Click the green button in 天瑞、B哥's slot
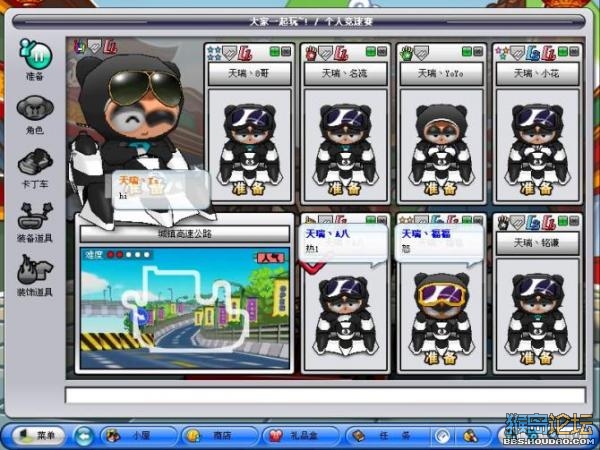 coord(275,52)
